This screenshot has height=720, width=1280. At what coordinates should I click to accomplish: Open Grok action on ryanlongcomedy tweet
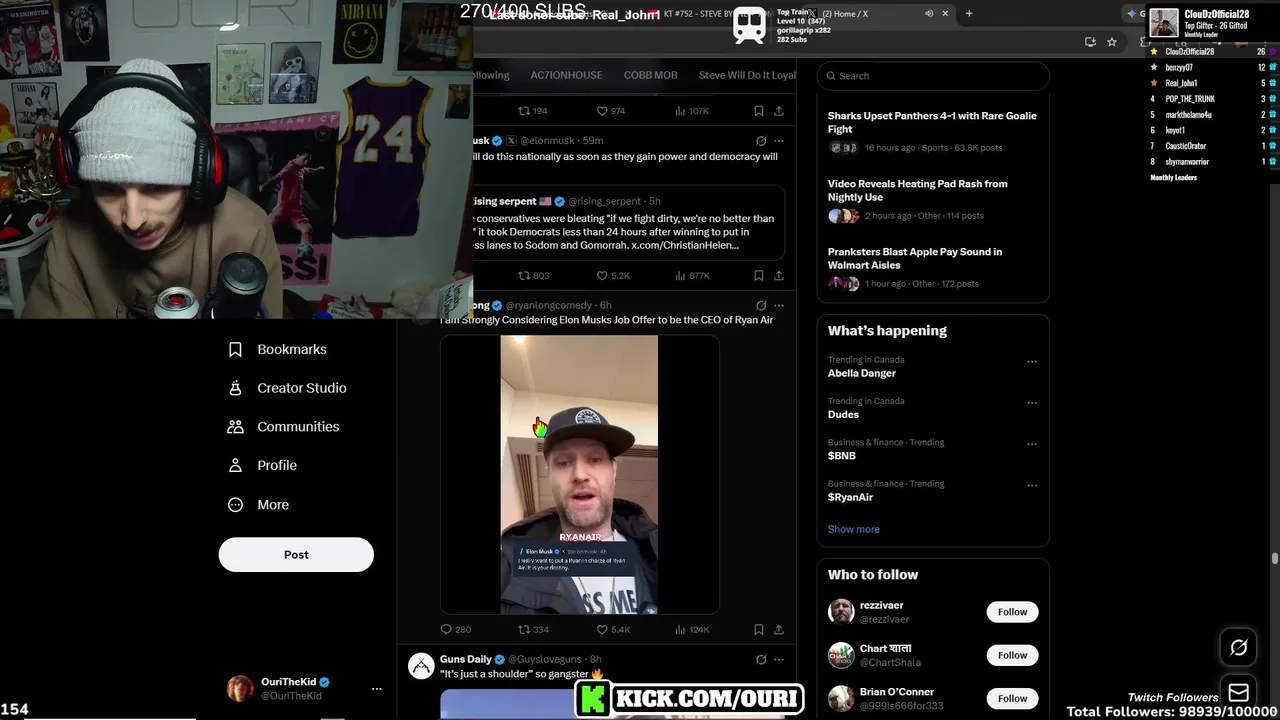[x=761, y=306]
